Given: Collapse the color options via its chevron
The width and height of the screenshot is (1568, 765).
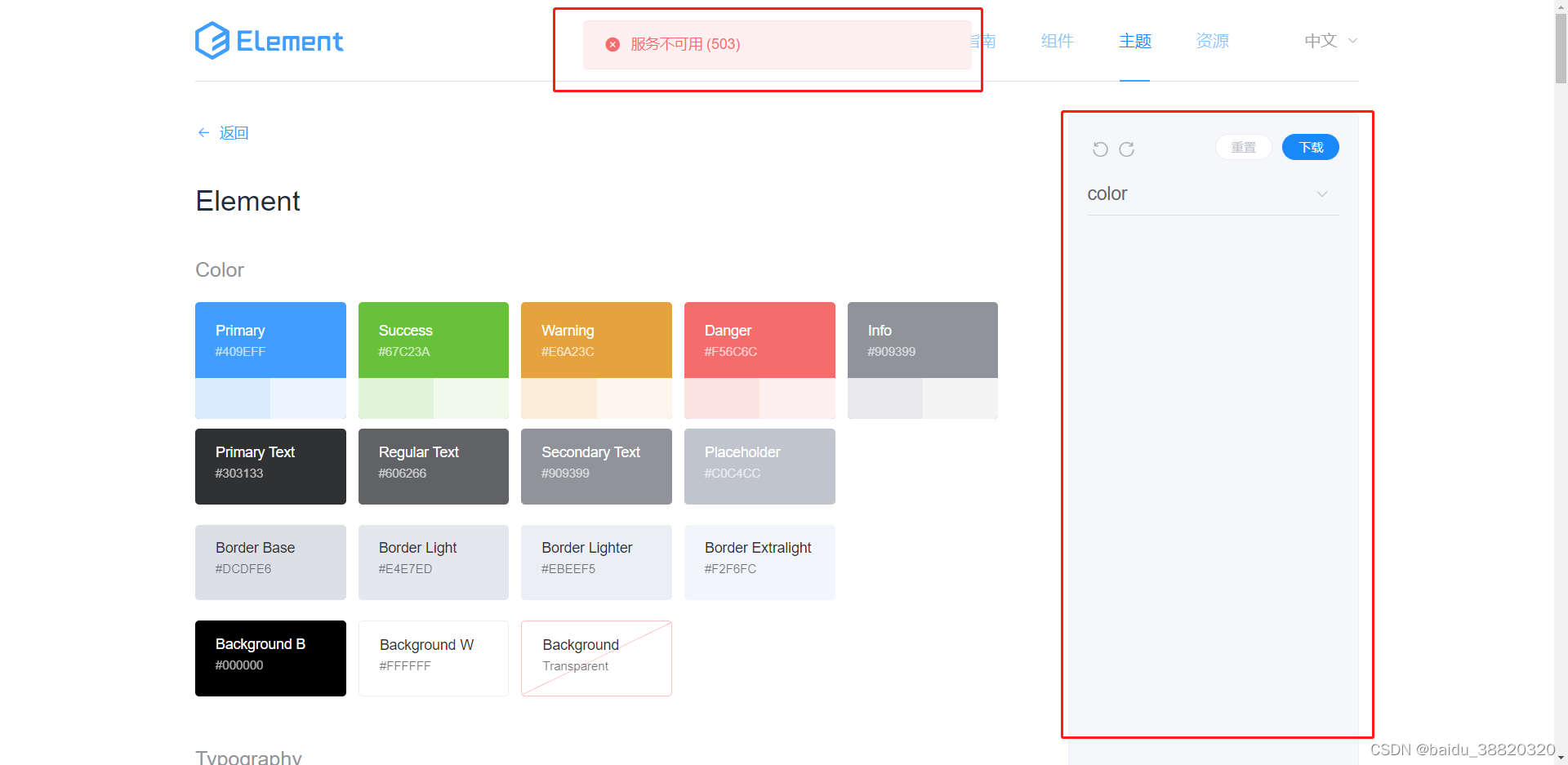Looking at the screenshot, I should [x=1322, y=193].
